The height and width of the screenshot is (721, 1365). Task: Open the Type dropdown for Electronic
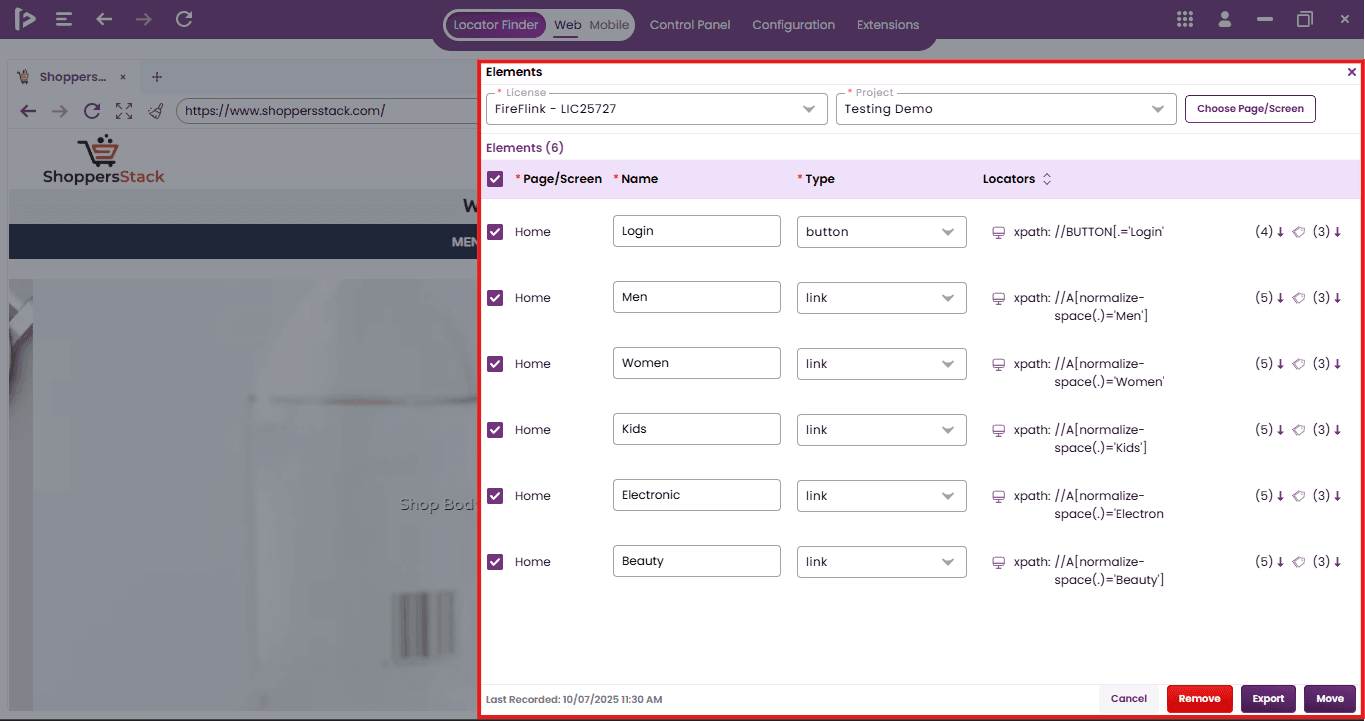pyautogui.click(x=882, y=496)
